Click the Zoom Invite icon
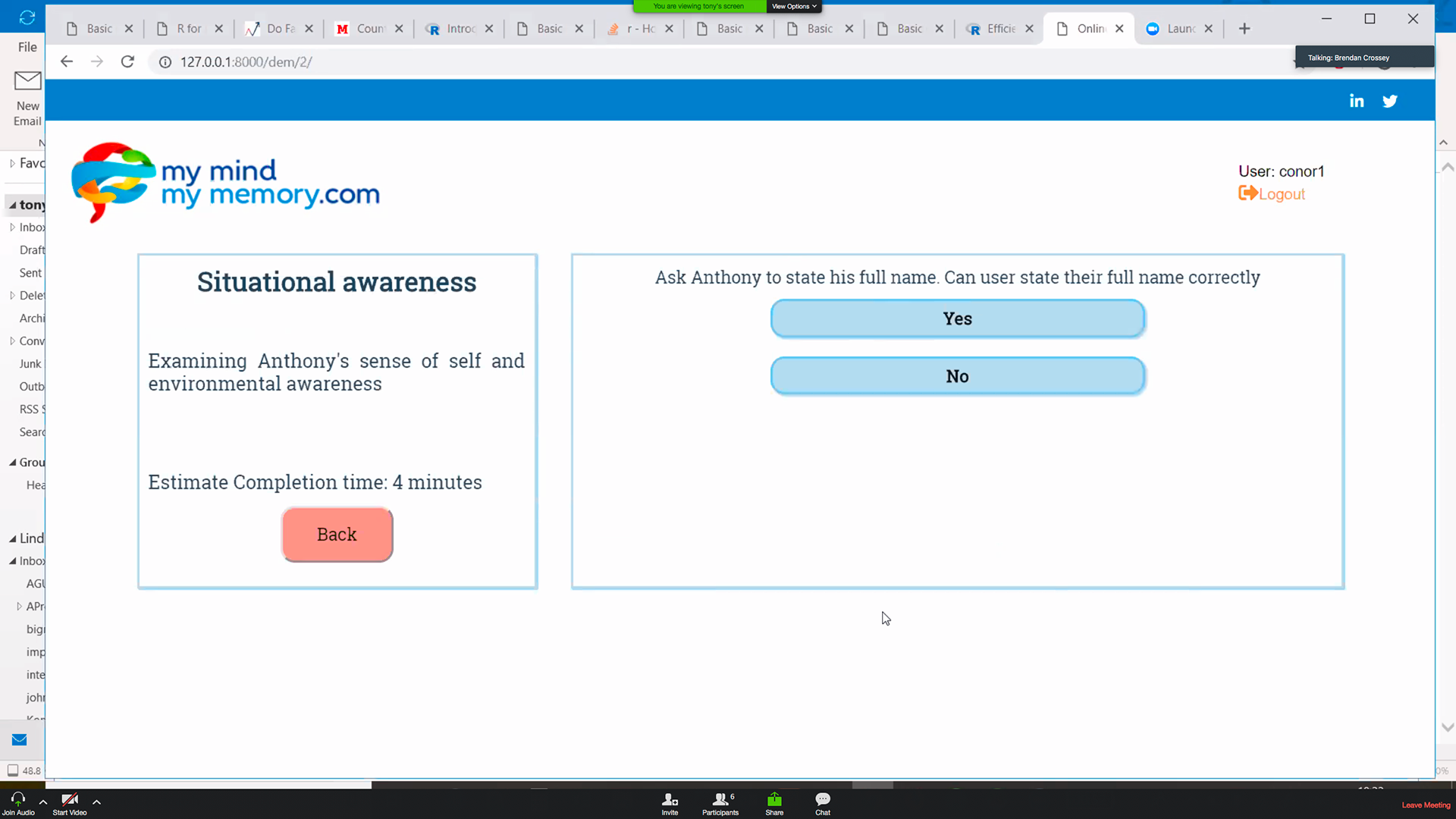This screenshot has height=819, width=1456. (x=670, y=804)
